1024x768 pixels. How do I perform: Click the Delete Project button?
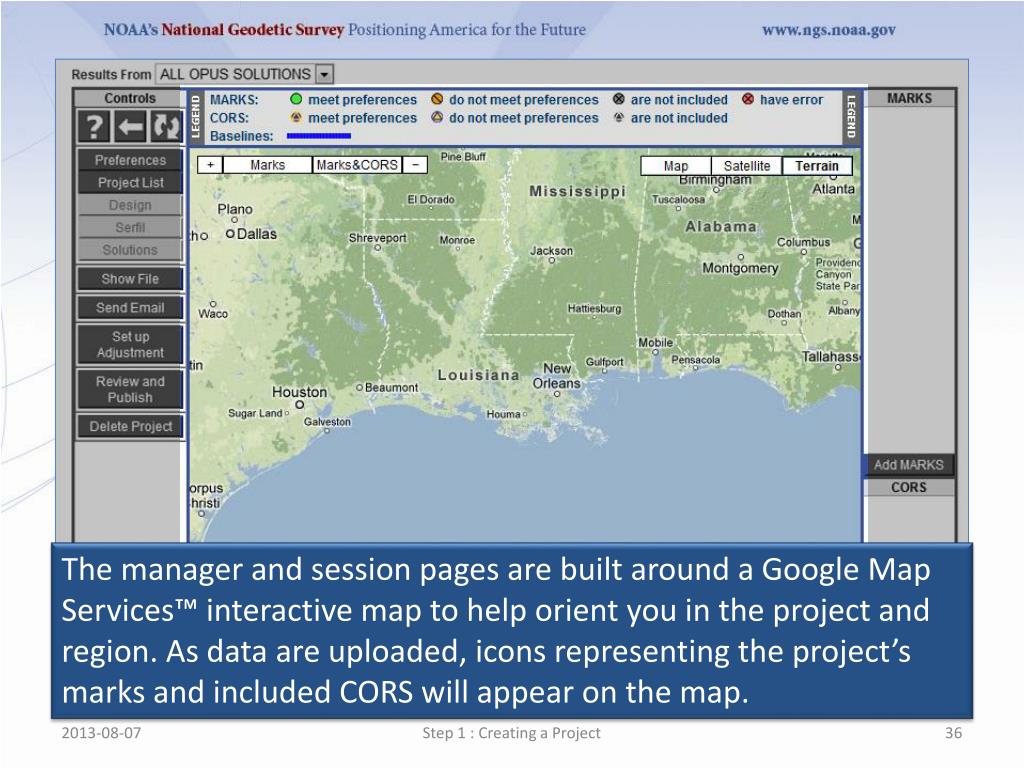coord(130,427)
